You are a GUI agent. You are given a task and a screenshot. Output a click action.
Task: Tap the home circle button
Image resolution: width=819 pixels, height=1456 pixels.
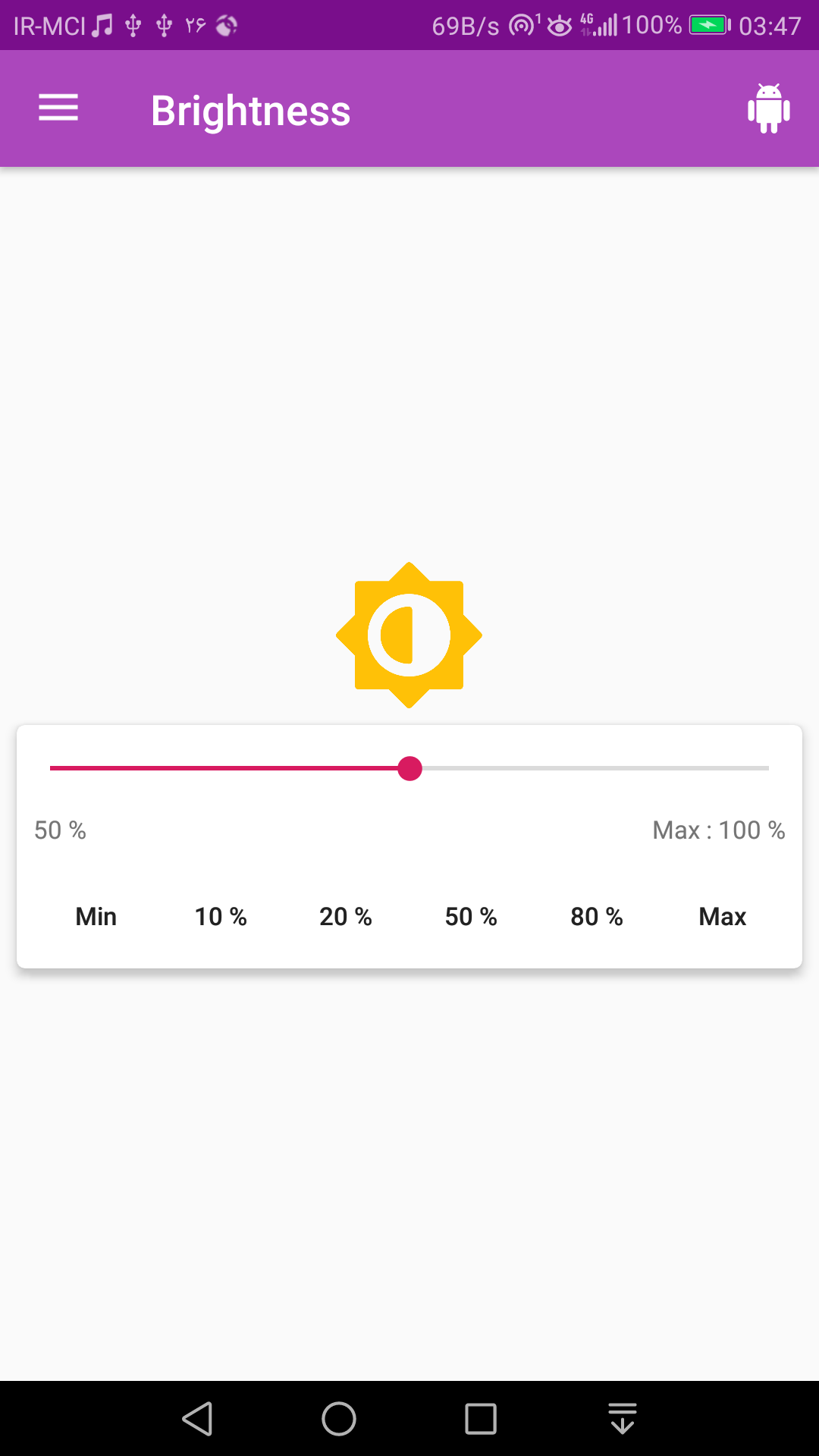tap(339, 1419)
